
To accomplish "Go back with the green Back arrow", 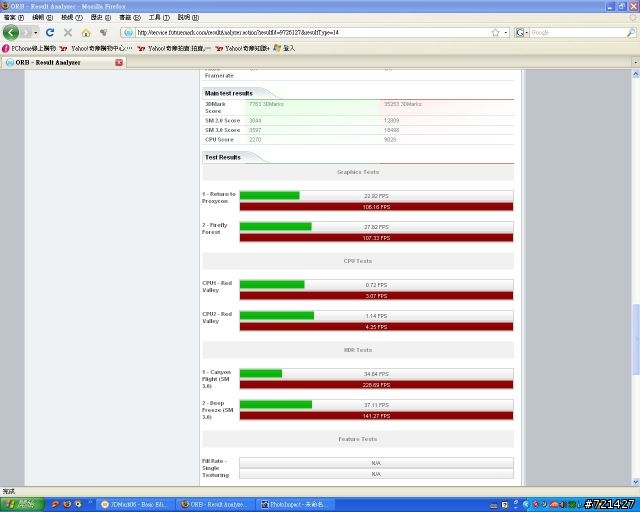I will (11, 32).
